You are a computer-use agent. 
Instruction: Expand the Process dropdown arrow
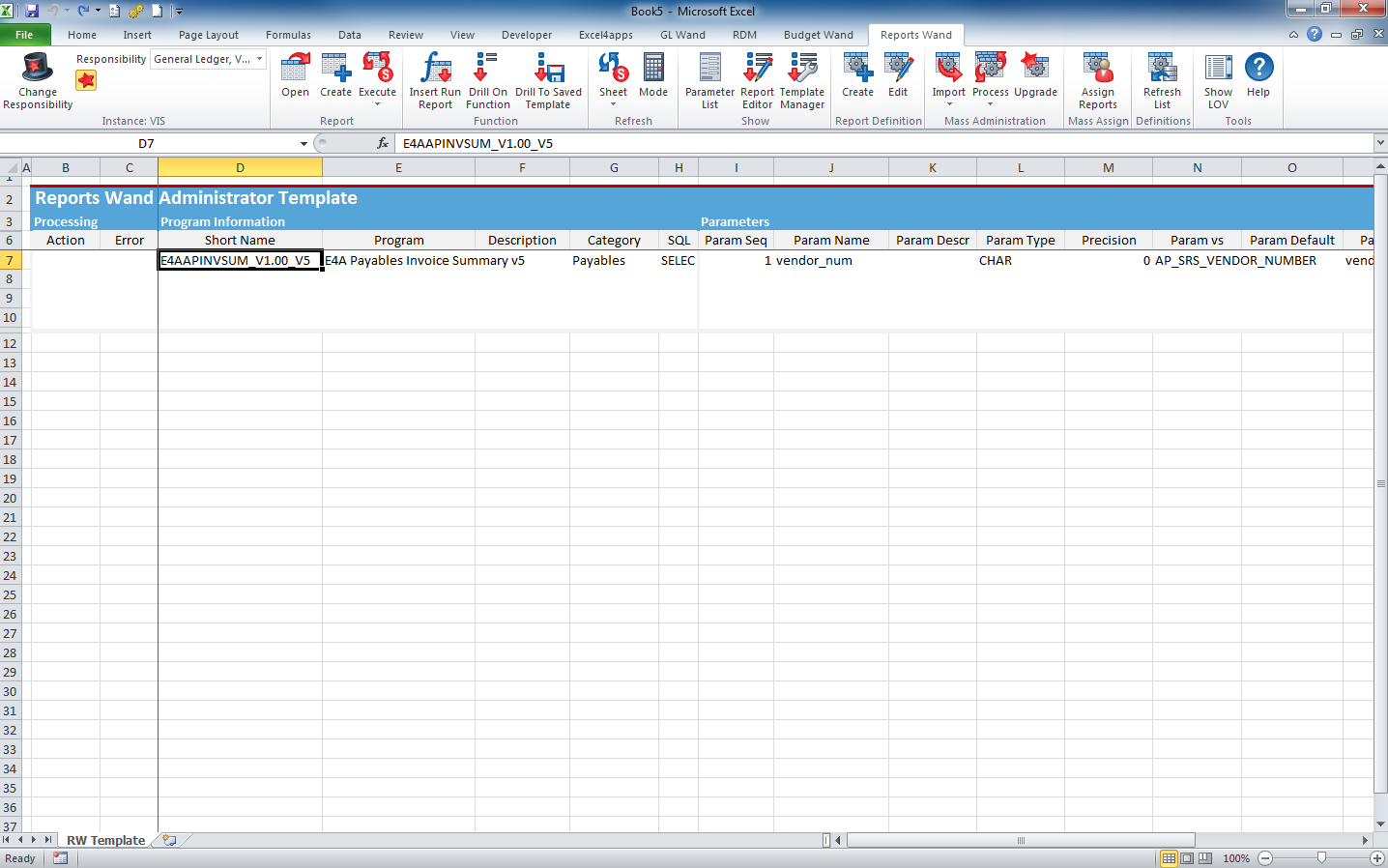[x=990, y=104]
